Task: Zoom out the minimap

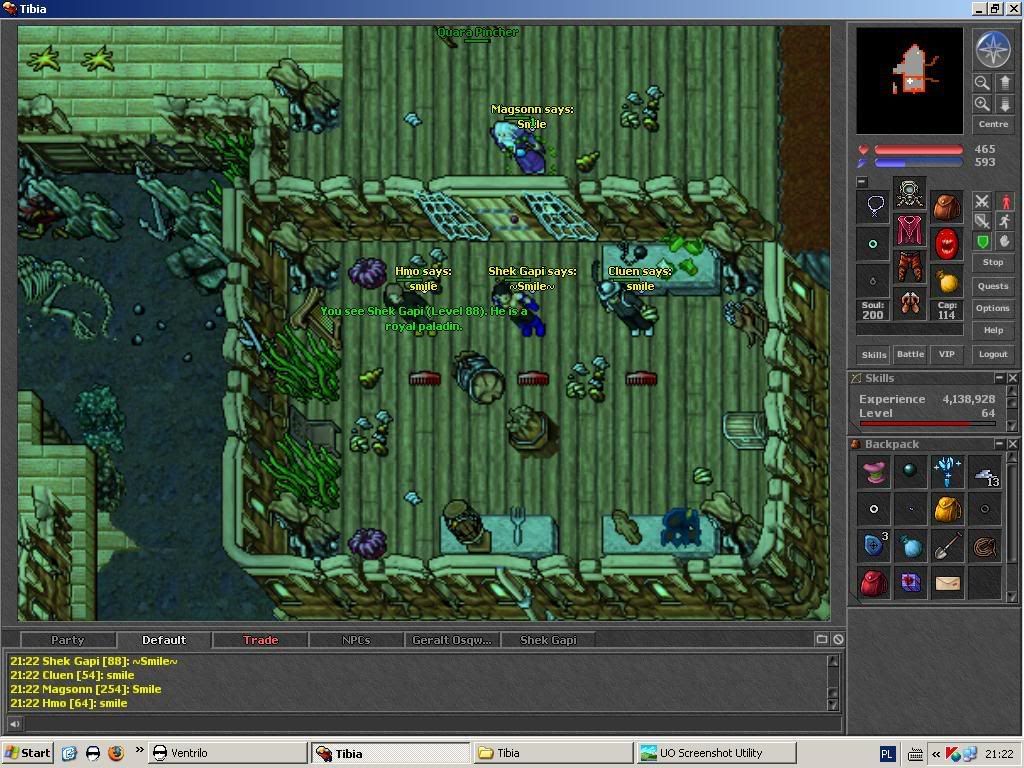Action: coord(982,82)
